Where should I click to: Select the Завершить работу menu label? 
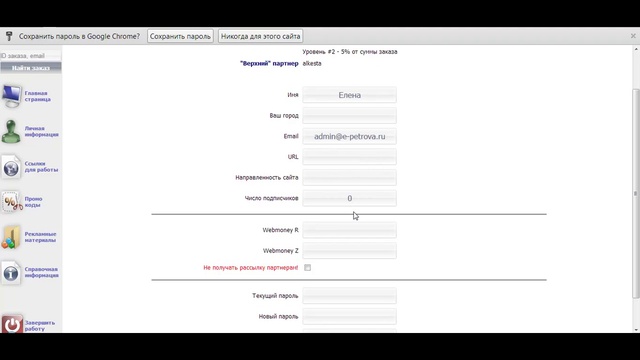40,326
